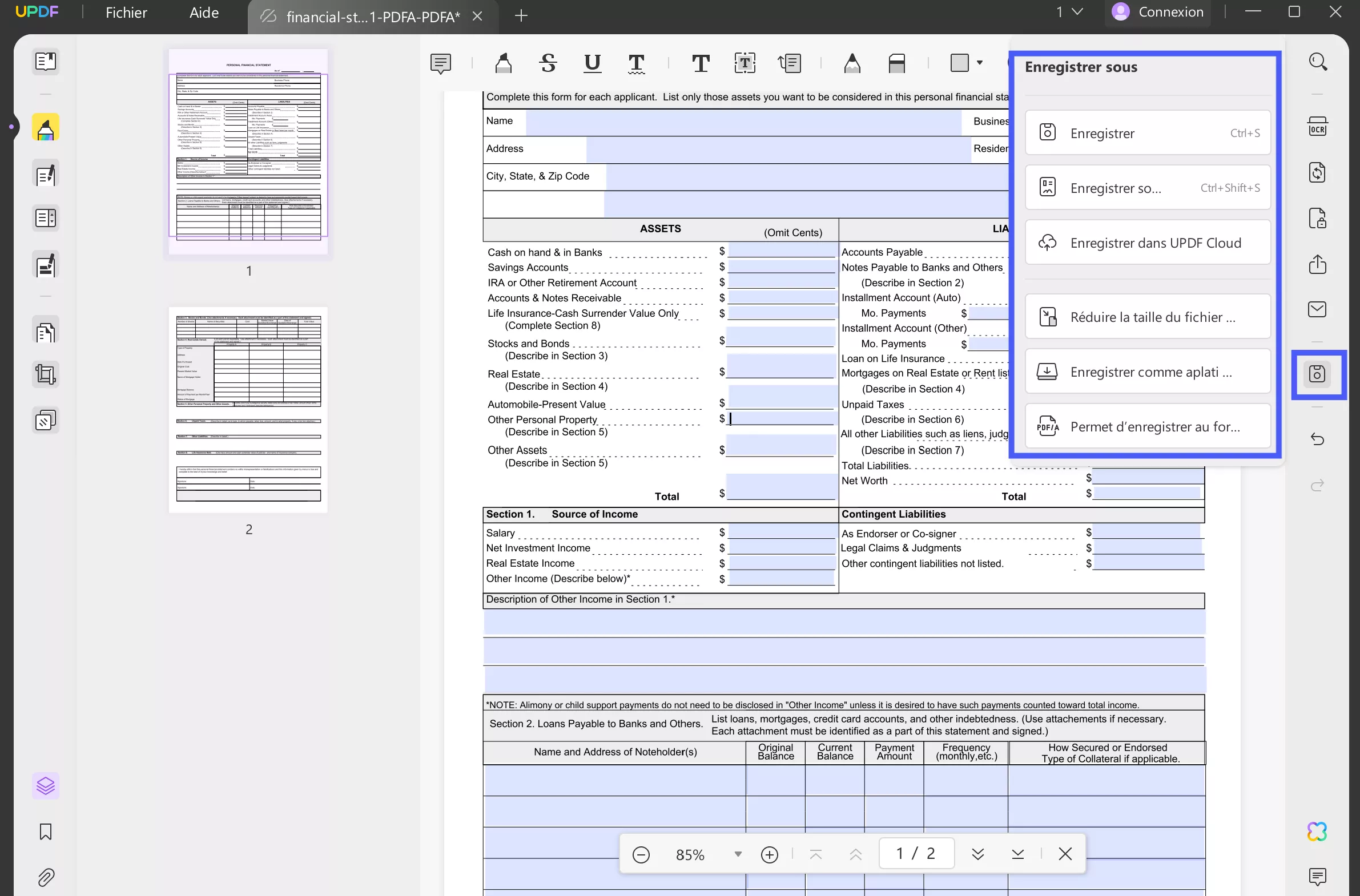
Task: Open the Fichier menu
Action: click(x=126, y=13)
